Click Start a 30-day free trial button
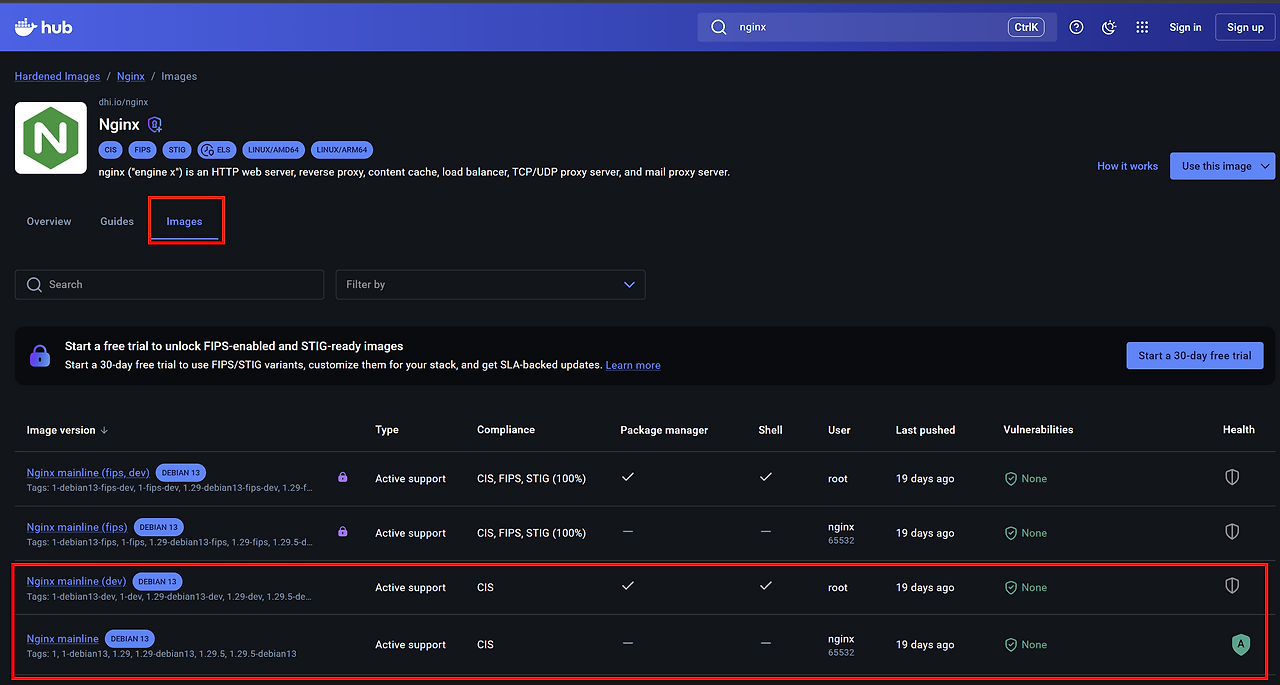The width and height of the screenshot is (1280, 685). [x=1194, y=355]
